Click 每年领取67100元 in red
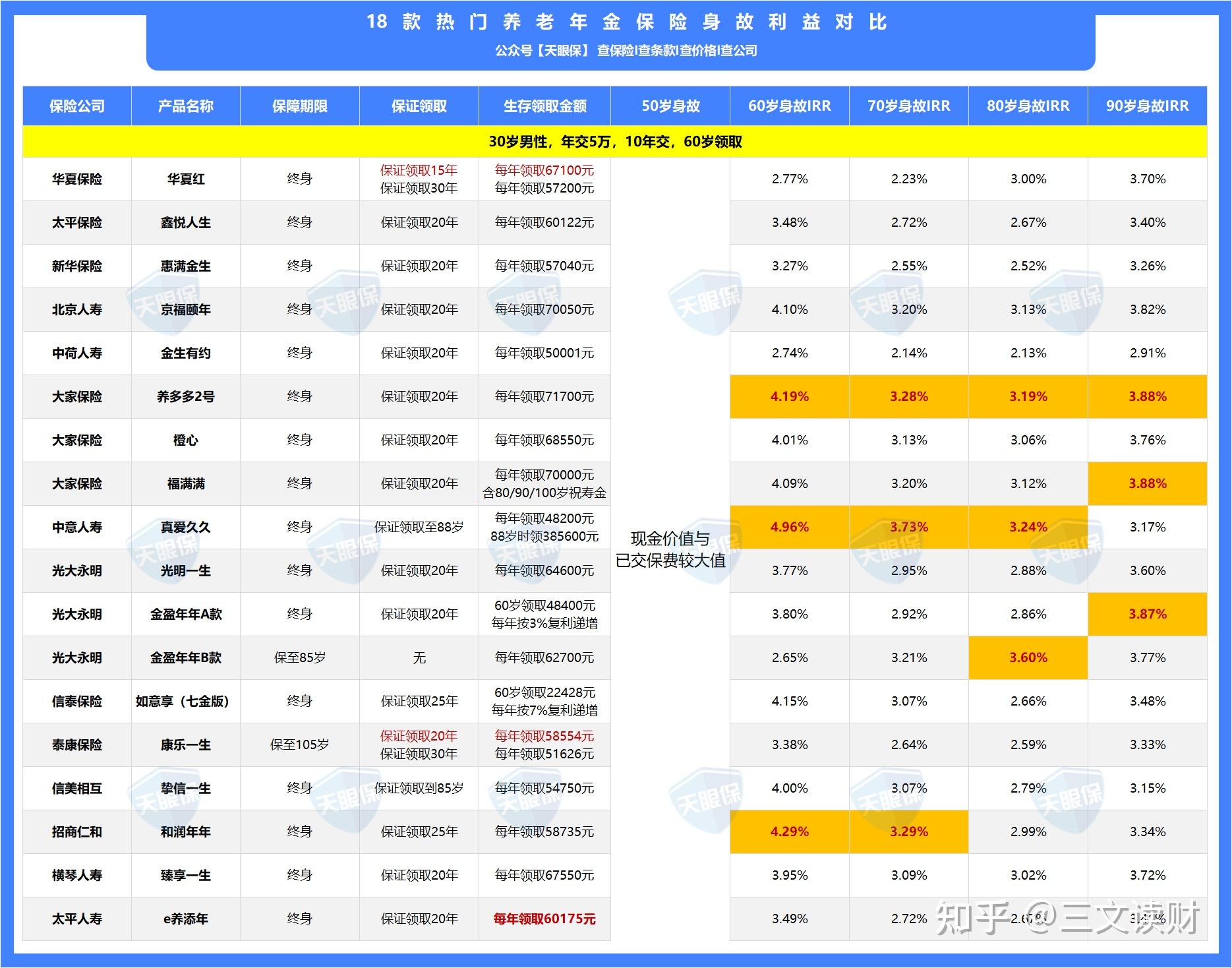This screenshot has width=1232, height=968. tap(544, 170)
